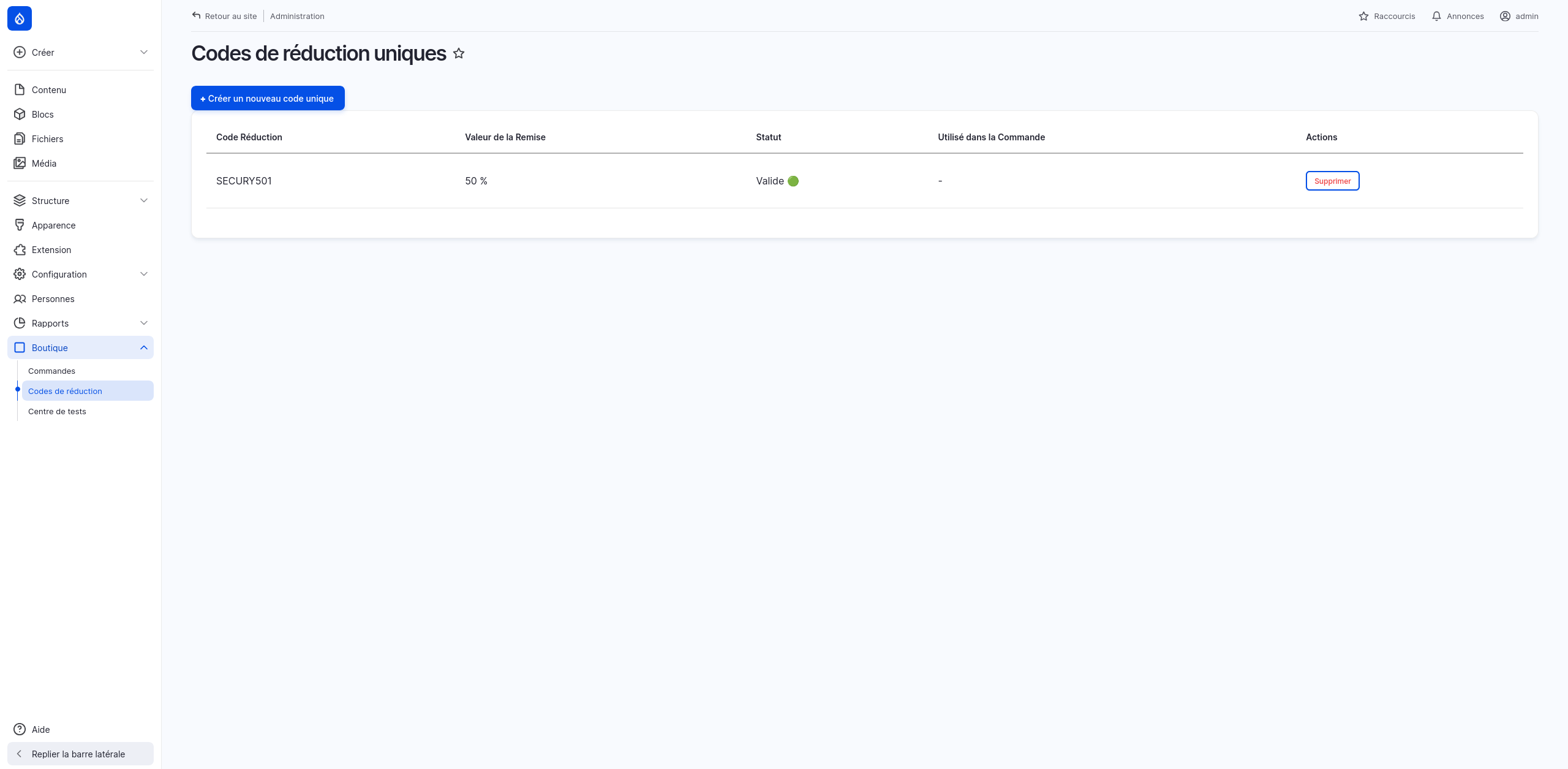Click the Retour au site arrow icon
Viewport: 1568px width, 769px height.
196,15
